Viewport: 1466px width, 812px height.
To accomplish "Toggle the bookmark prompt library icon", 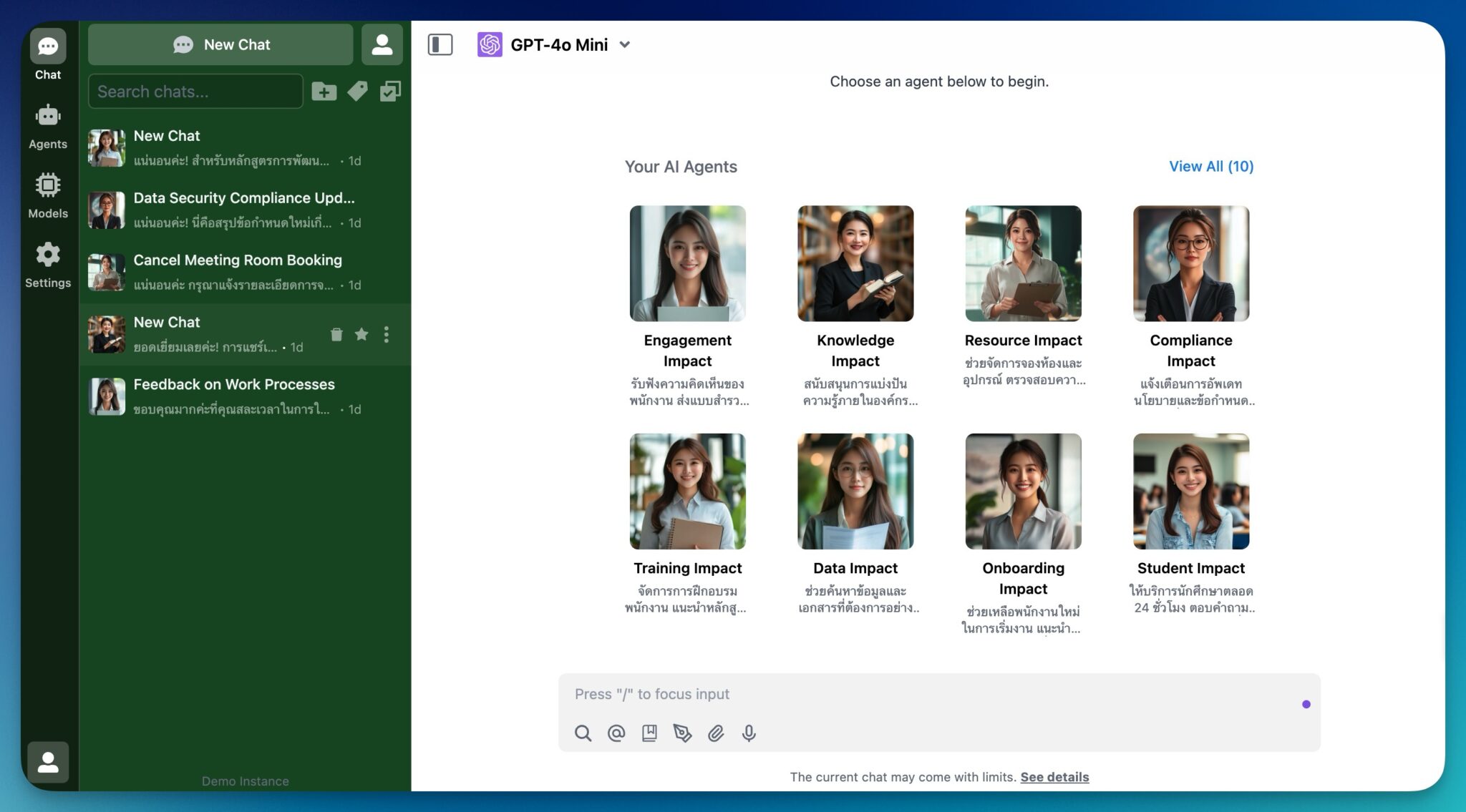I will [649, 733].
